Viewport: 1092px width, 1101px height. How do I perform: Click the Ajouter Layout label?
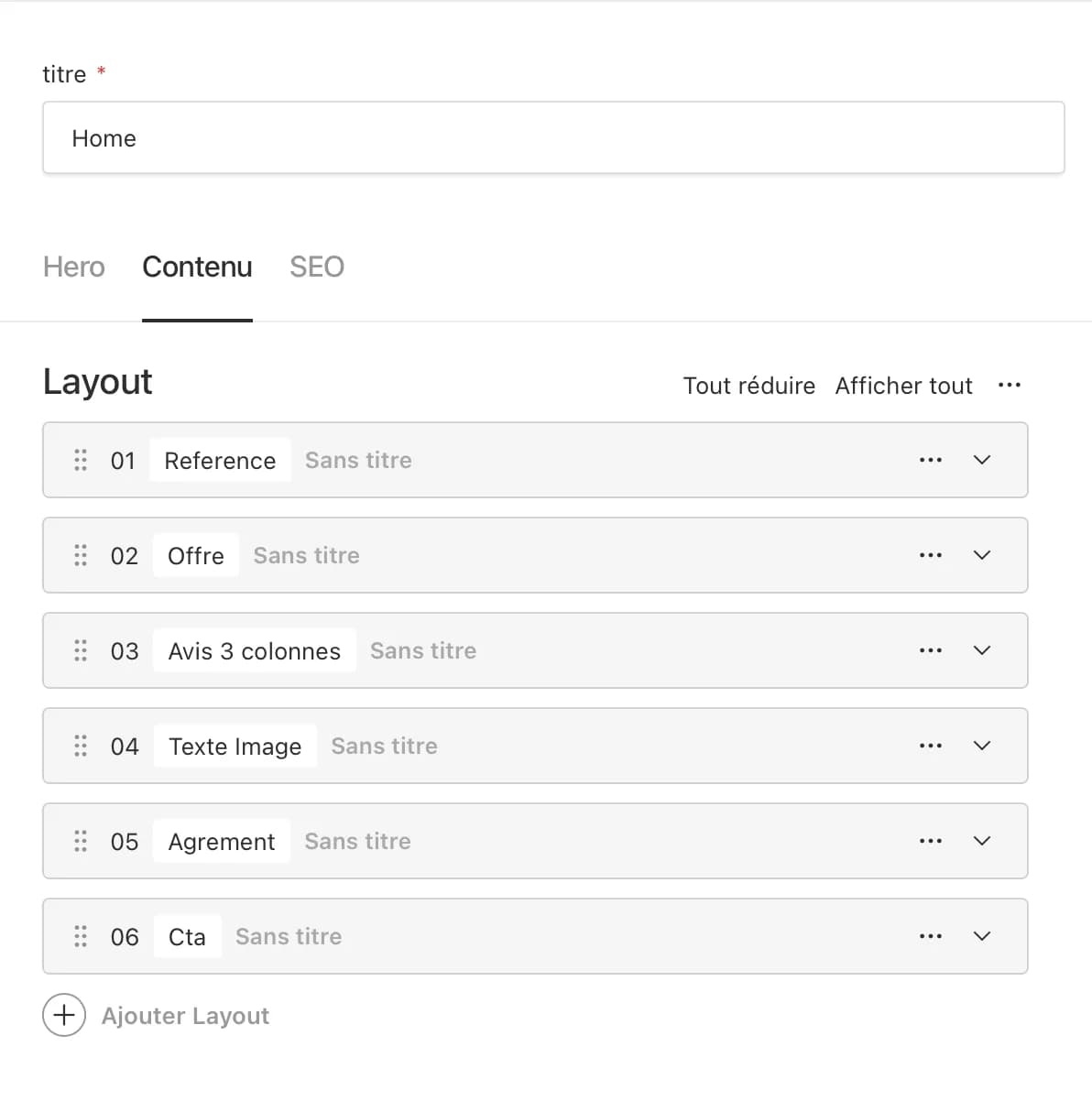click(x=185, y=1015)
